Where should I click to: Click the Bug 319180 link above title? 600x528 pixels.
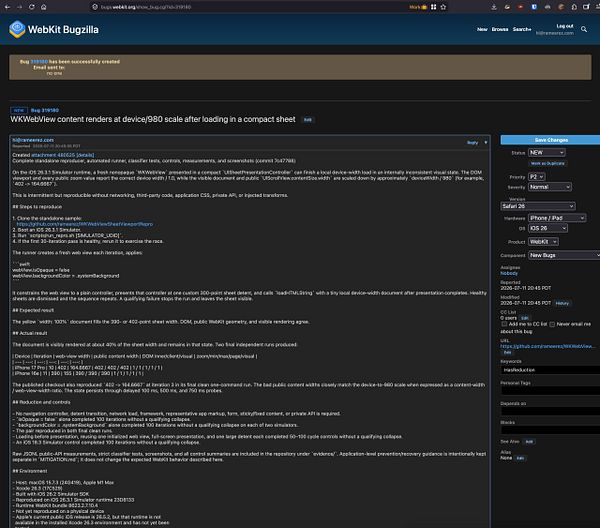point(45,110)
